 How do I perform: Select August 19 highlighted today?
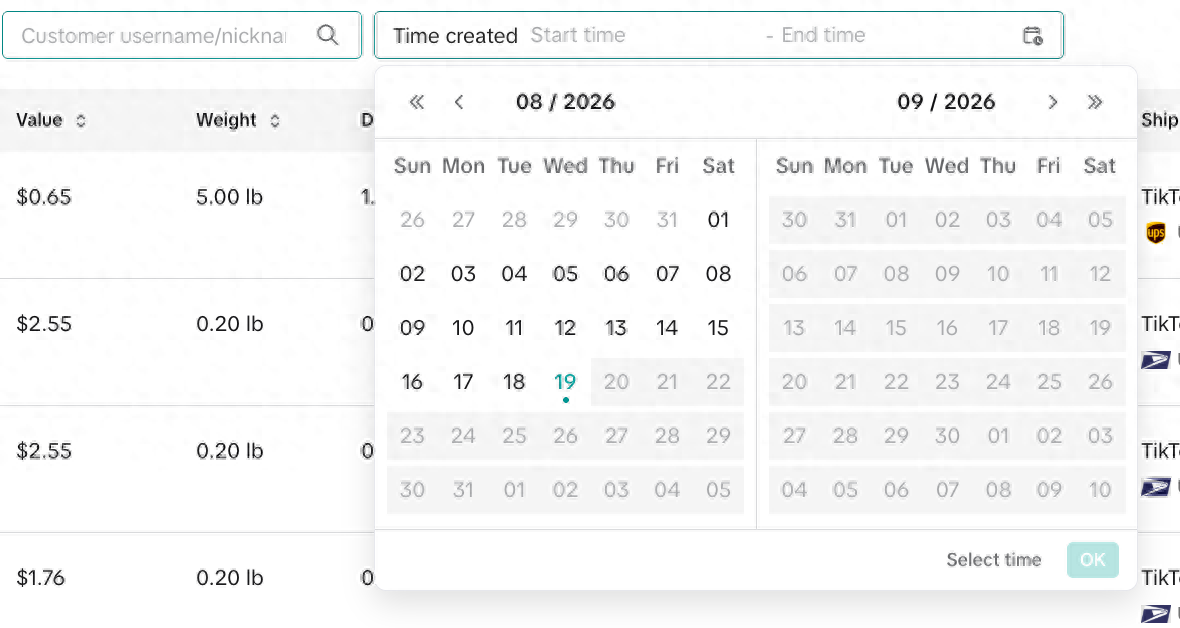(x=565, y=382)
